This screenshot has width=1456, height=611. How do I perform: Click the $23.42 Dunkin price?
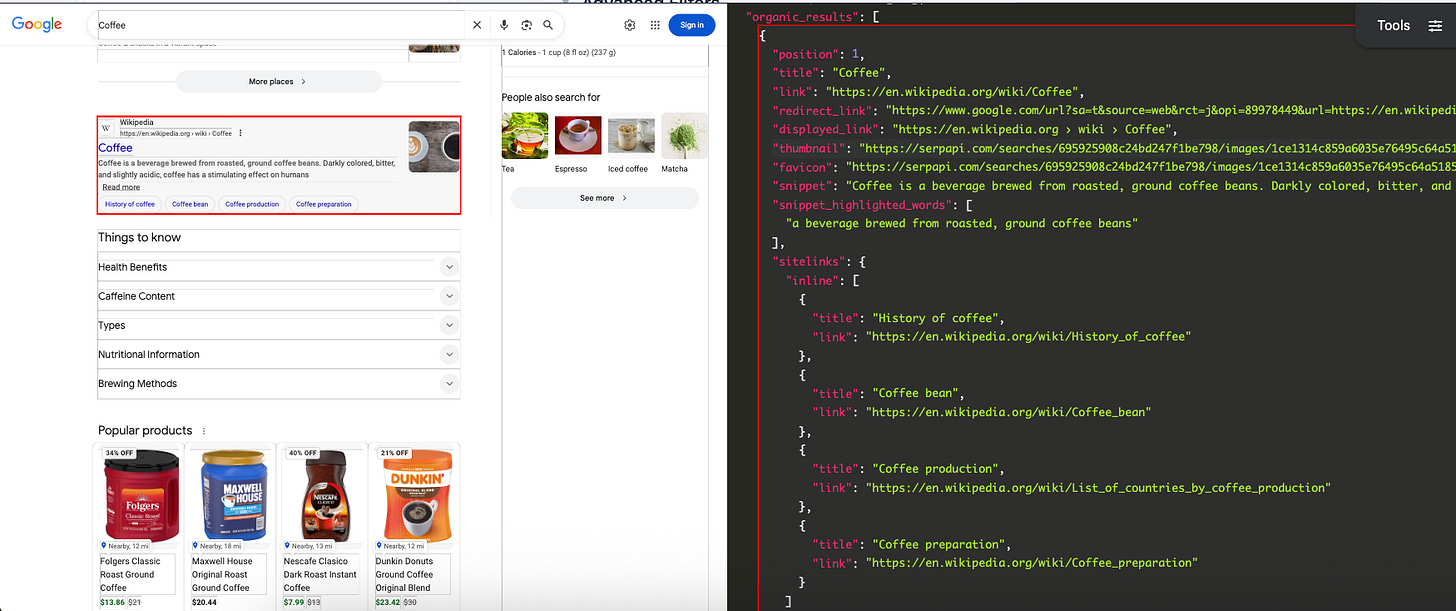point(388,603)
